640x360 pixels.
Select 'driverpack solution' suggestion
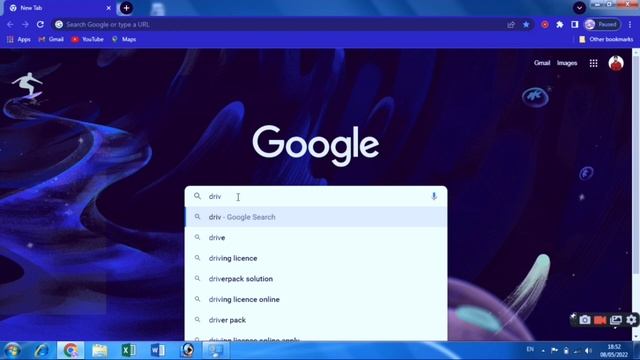pos(316,279)
